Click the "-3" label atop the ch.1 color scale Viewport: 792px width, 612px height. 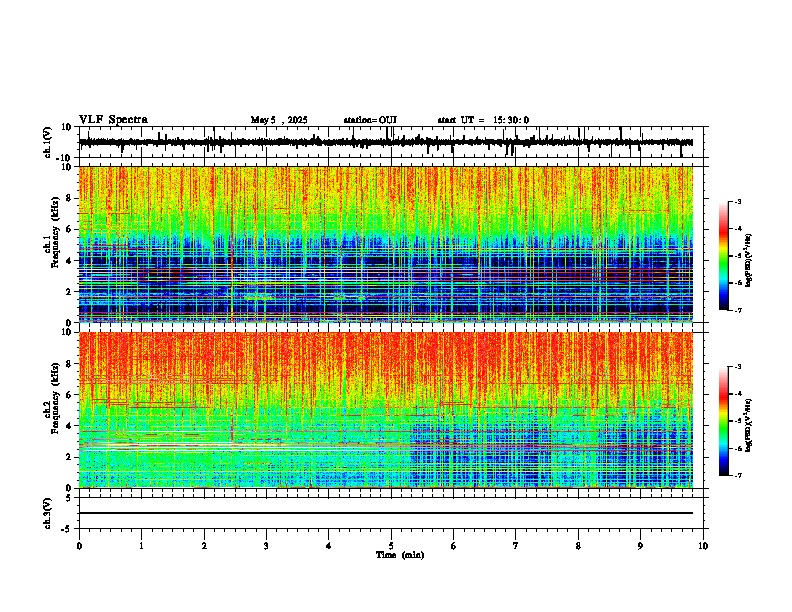click(x=737, y=201)
